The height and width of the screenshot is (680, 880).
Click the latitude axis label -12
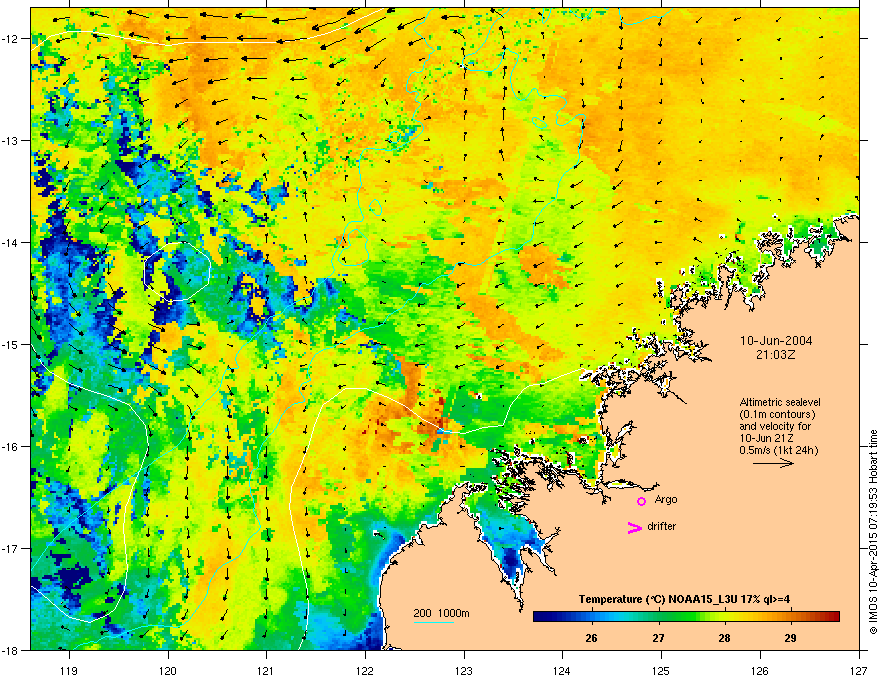[x=10, y=39]
